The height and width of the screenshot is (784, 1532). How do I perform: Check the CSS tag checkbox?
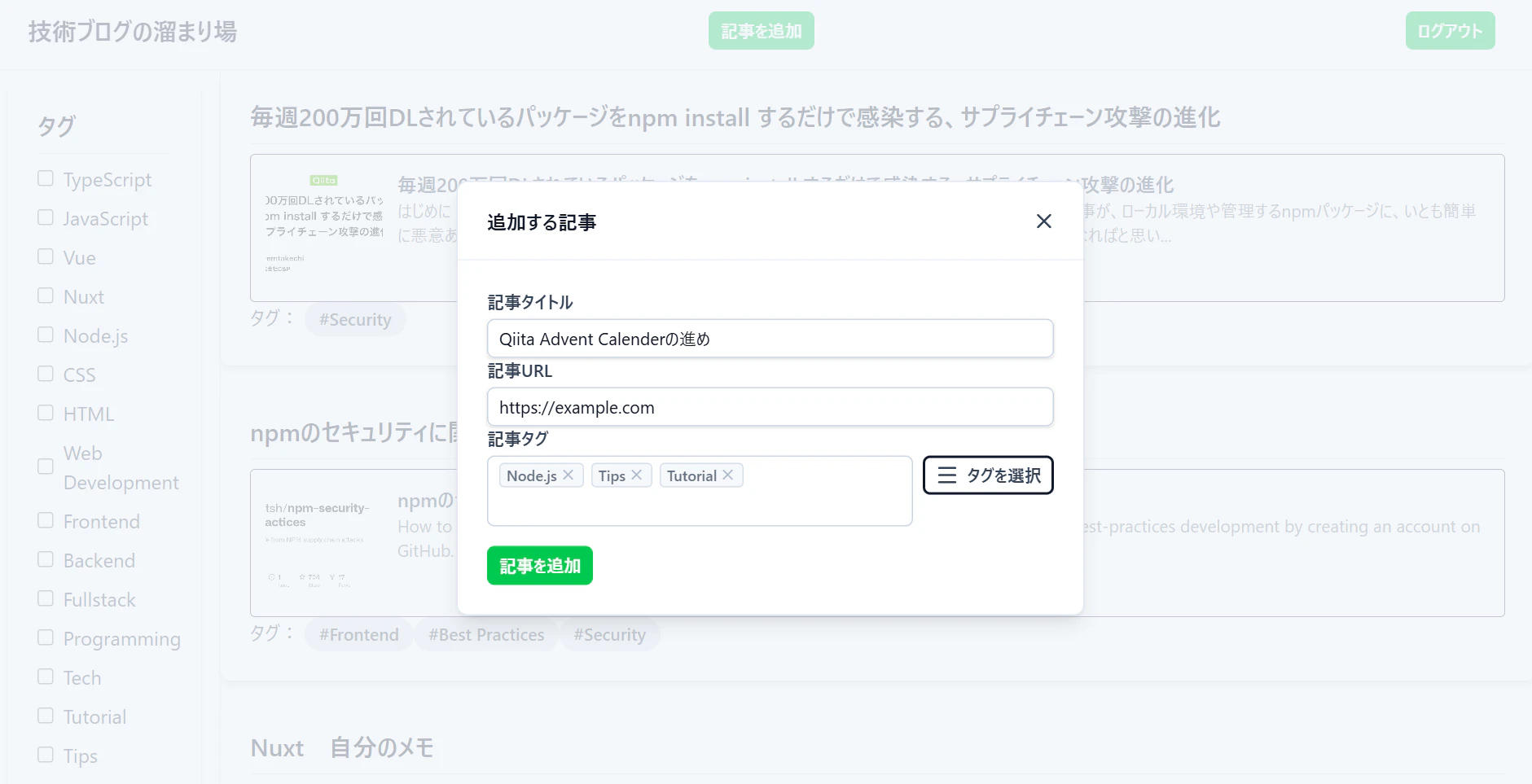pyautogui.click(x=46, y=374)
